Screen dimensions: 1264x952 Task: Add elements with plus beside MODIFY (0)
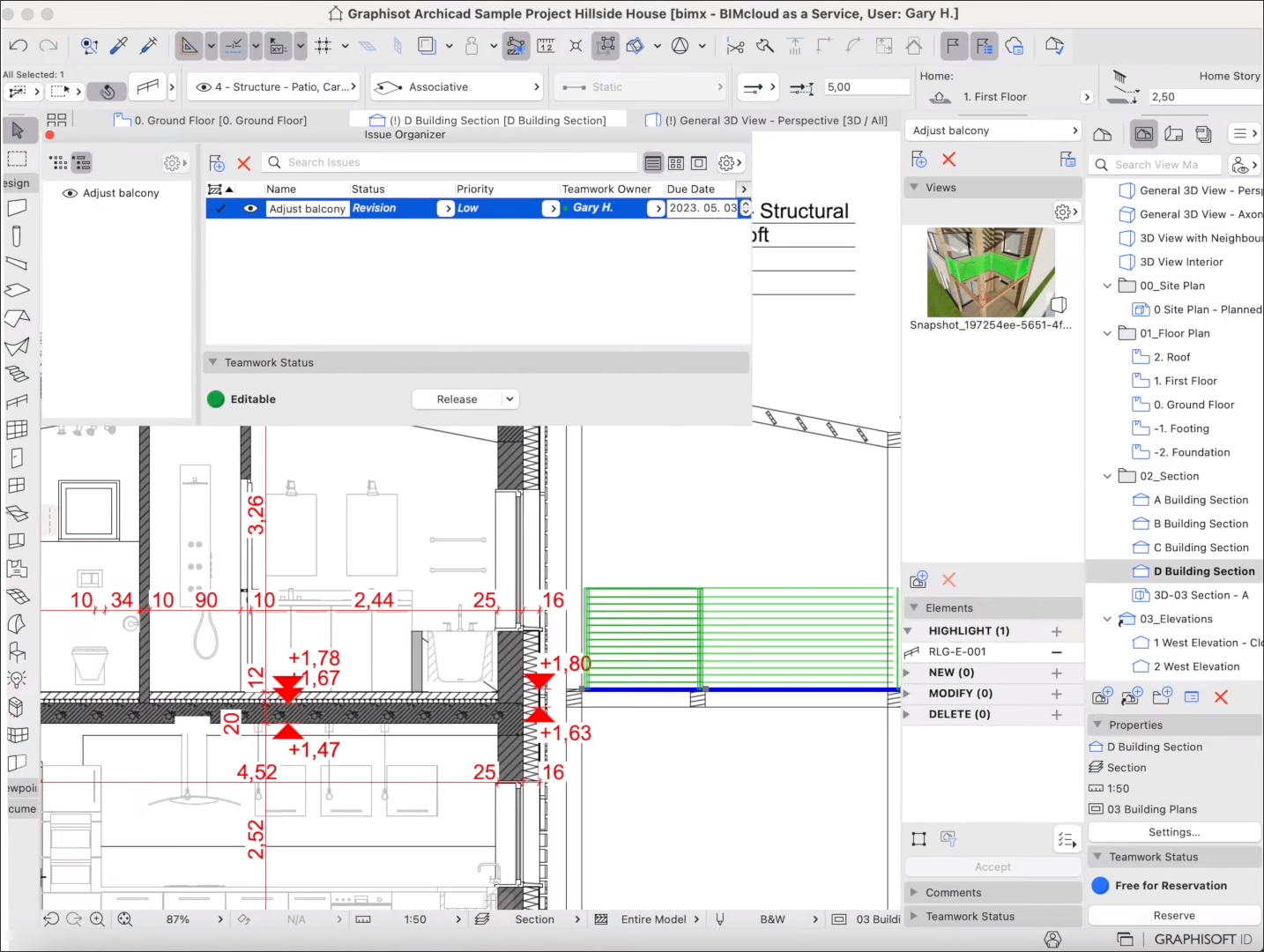coord(1056,694)
